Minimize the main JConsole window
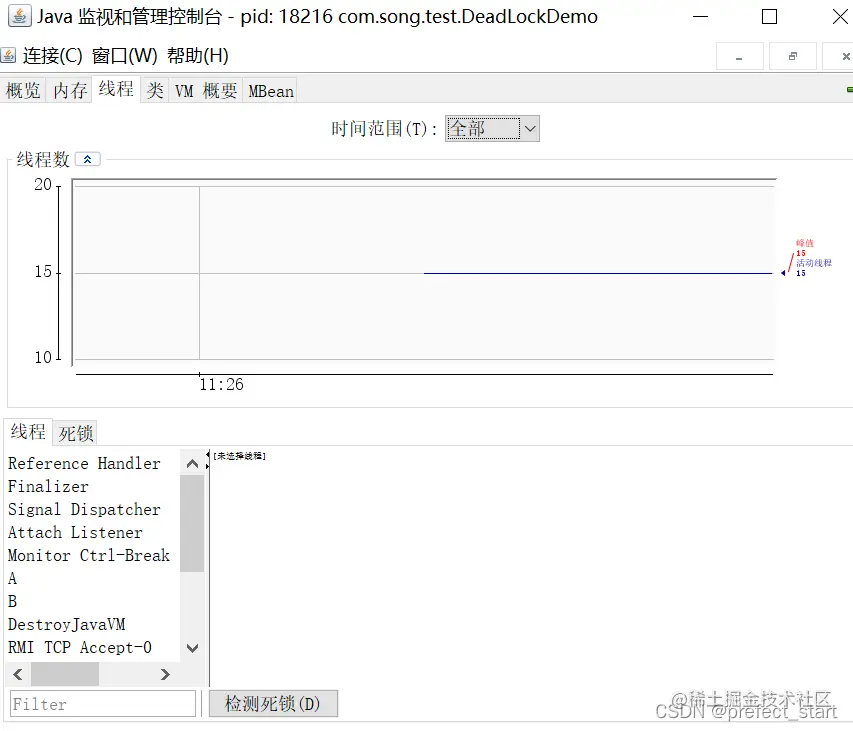853x731 pixels. click(x=700, y=16)
